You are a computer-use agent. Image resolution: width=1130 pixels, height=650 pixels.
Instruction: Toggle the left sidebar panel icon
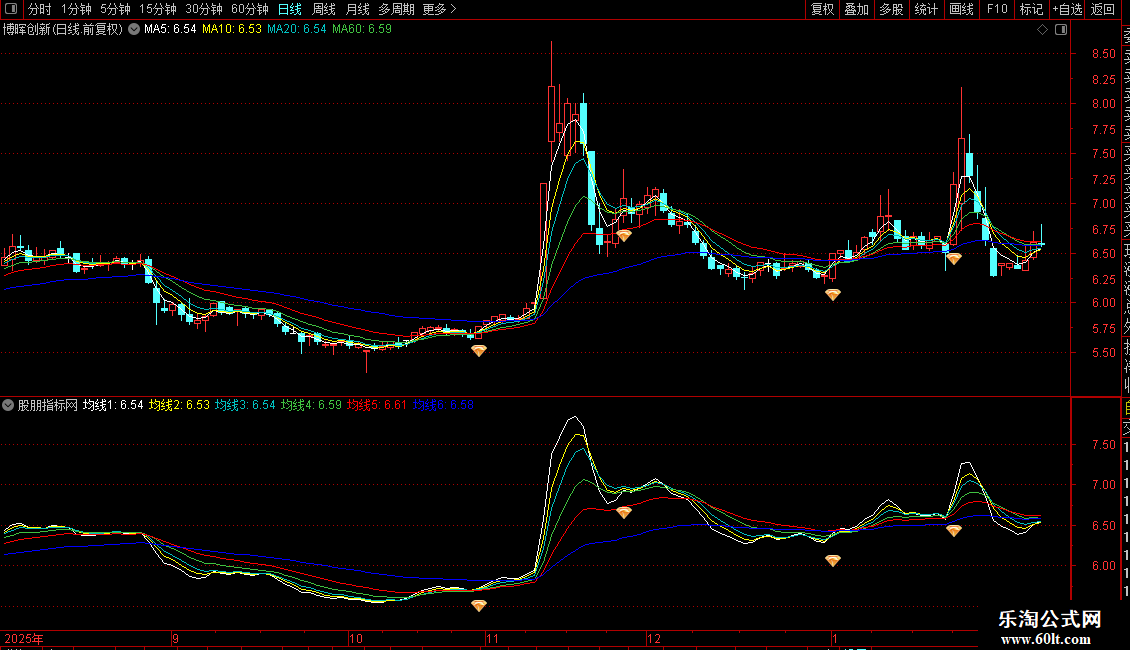click(11, 9)
